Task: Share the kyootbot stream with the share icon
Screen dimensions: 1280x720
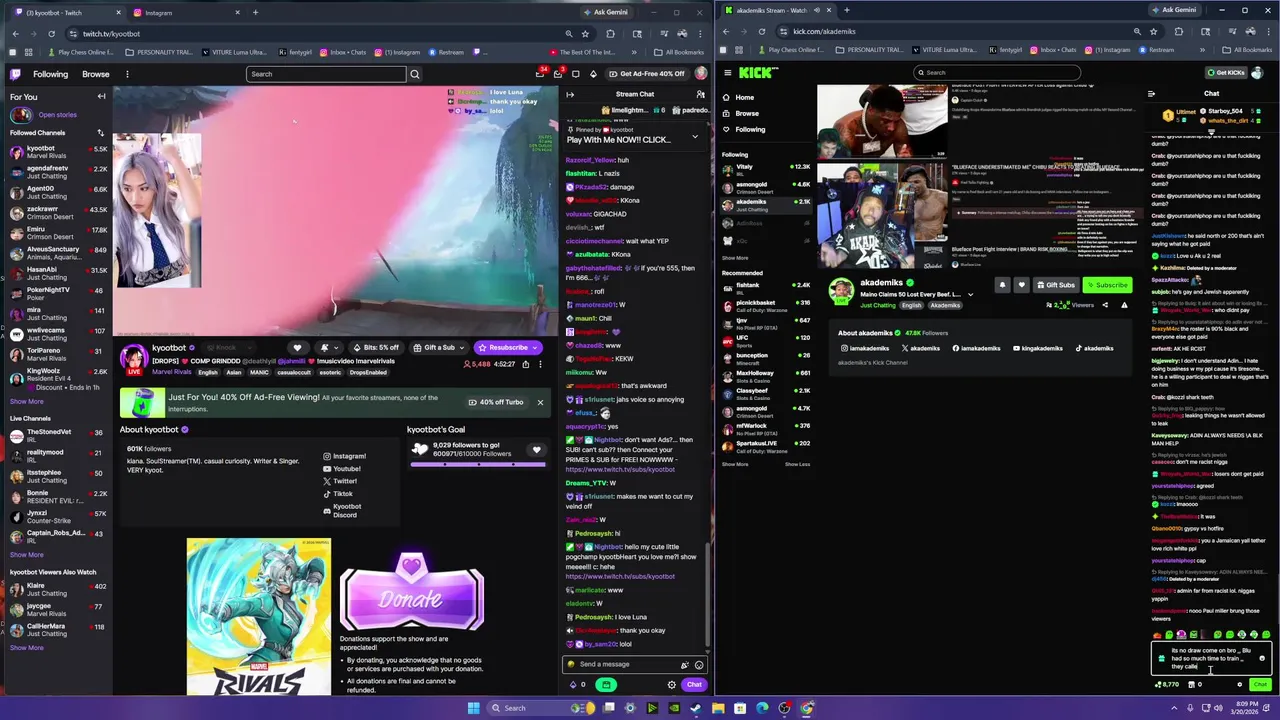Action: [525, 364]
